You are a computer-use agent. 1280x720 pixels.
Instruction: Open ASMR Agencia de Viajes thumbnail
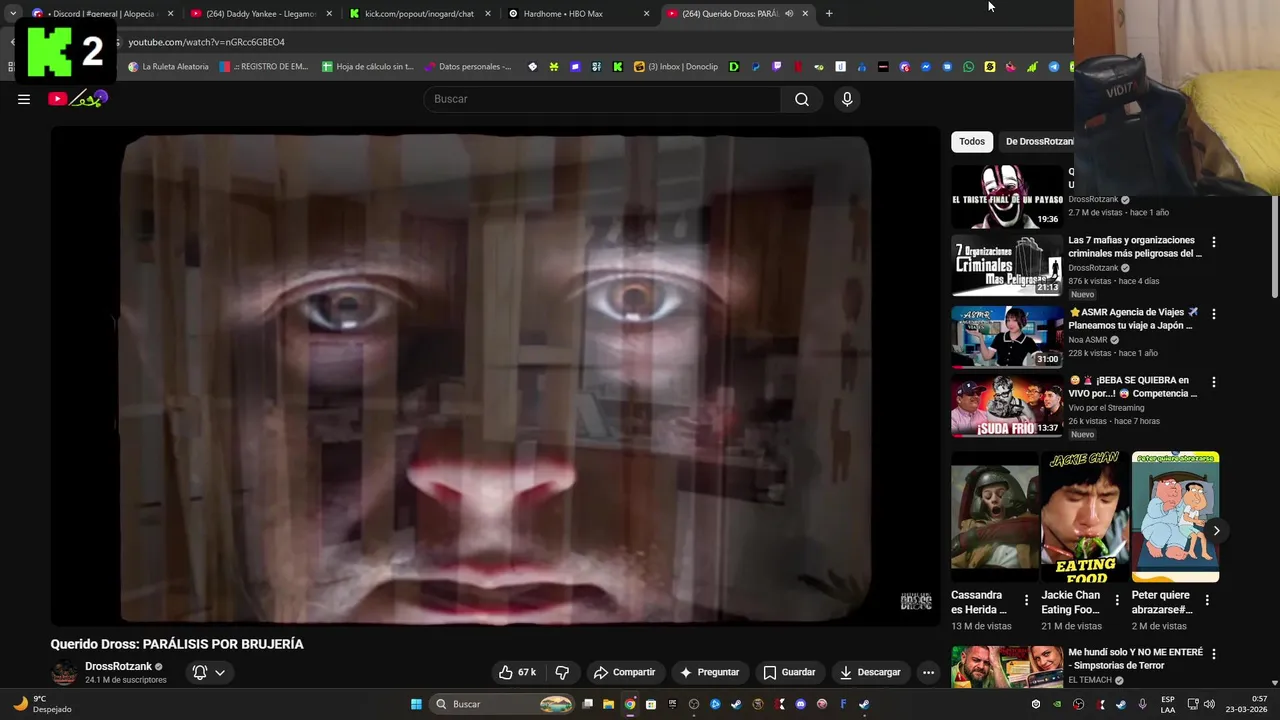point(1007,337)
